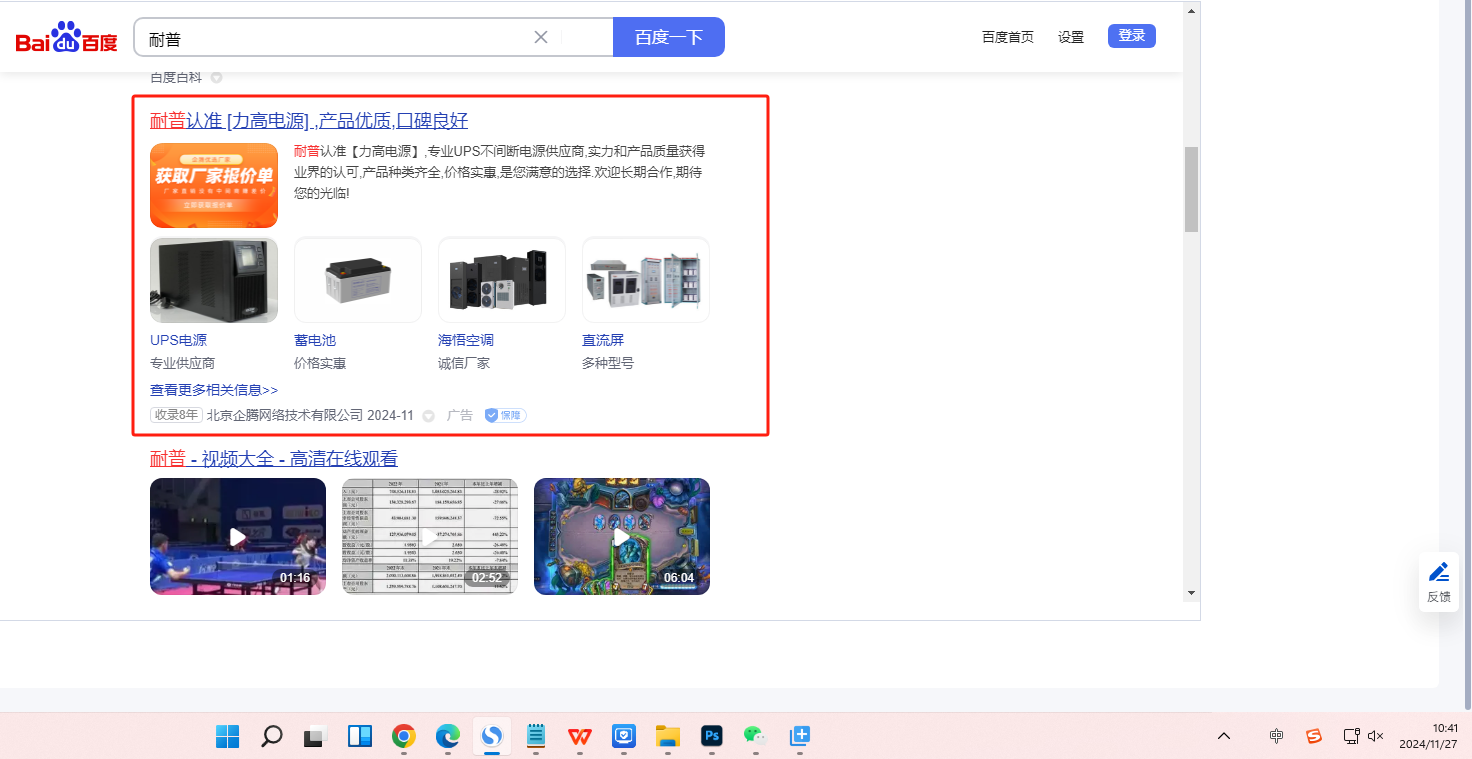
Task: Click the 海悟空调 product image
Action: (x=502, y=280)
